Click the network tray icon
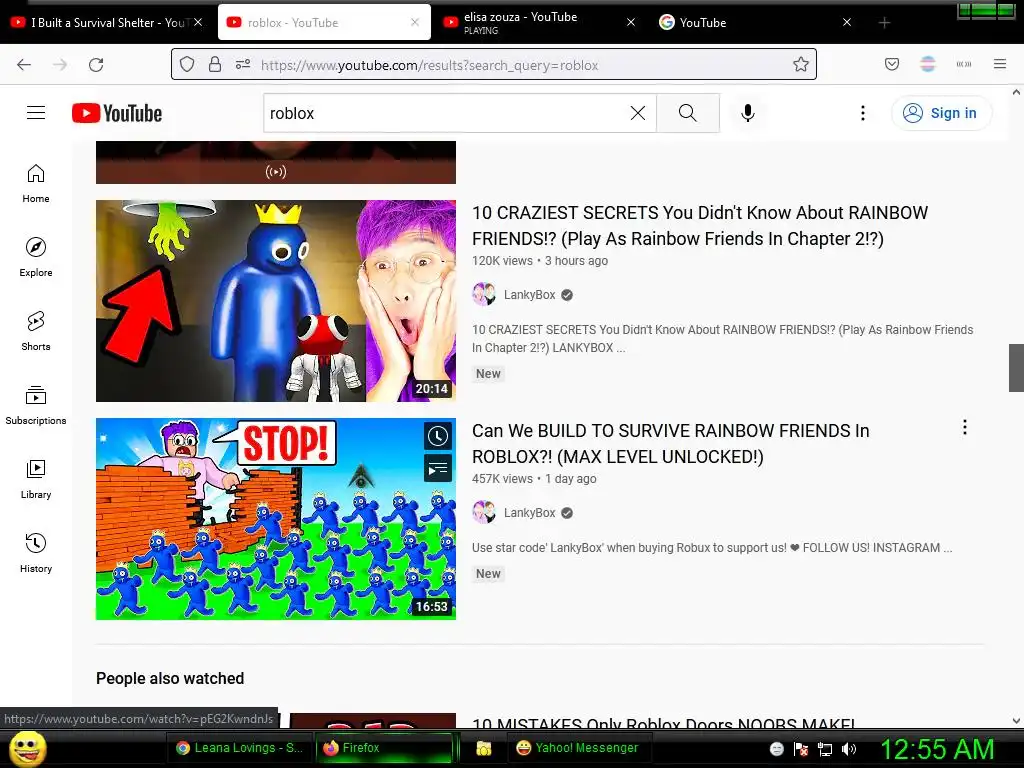 pos(825,749)
